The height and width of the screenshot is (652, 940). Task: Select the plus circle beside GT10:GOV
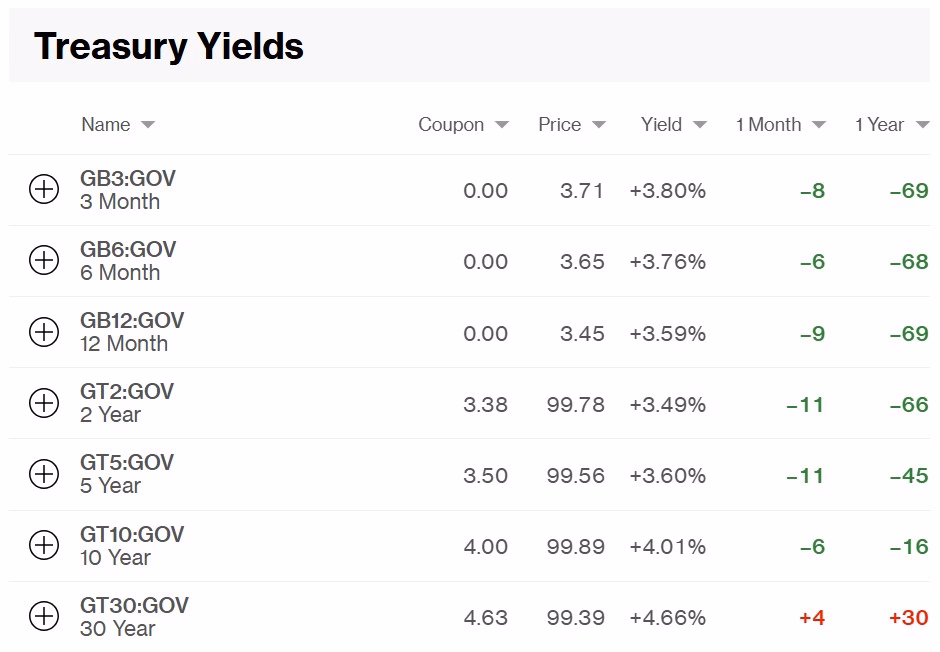[x=44, y=545]
